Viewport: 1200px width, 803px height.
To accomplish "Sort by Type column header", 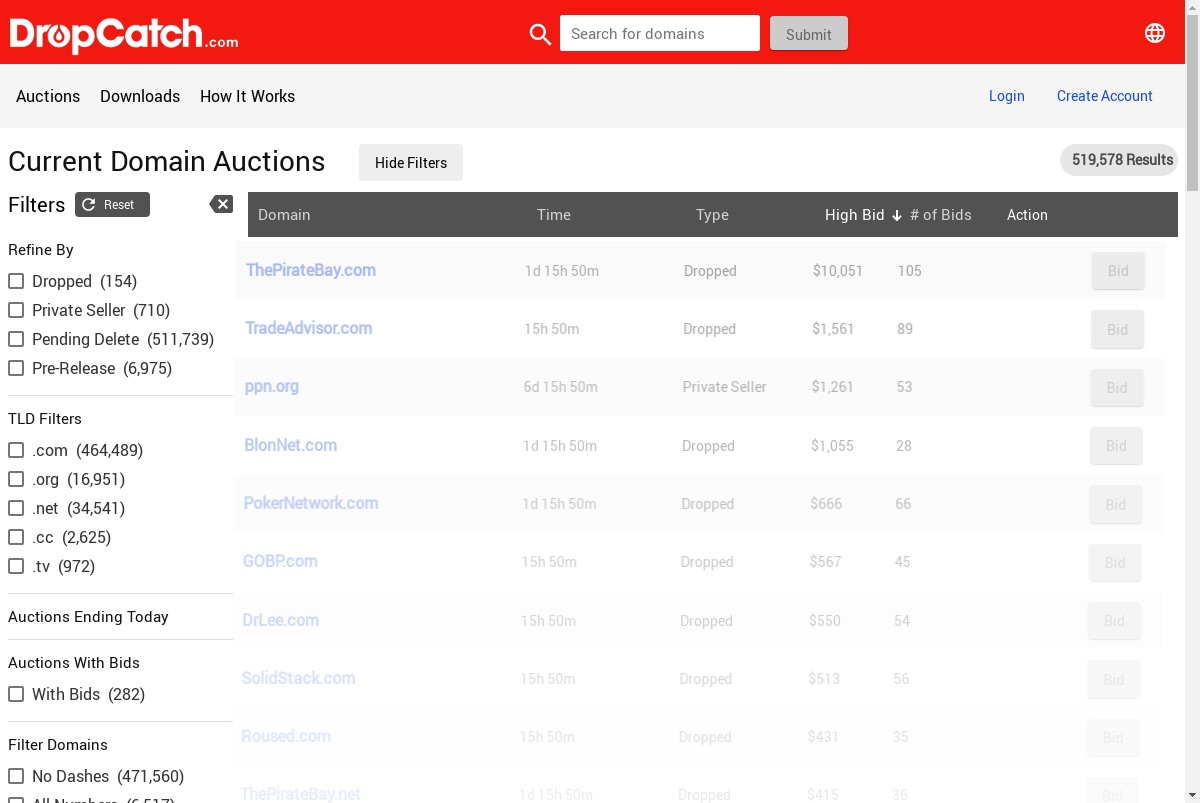I will pyautogui.click(x=712, y=215).
